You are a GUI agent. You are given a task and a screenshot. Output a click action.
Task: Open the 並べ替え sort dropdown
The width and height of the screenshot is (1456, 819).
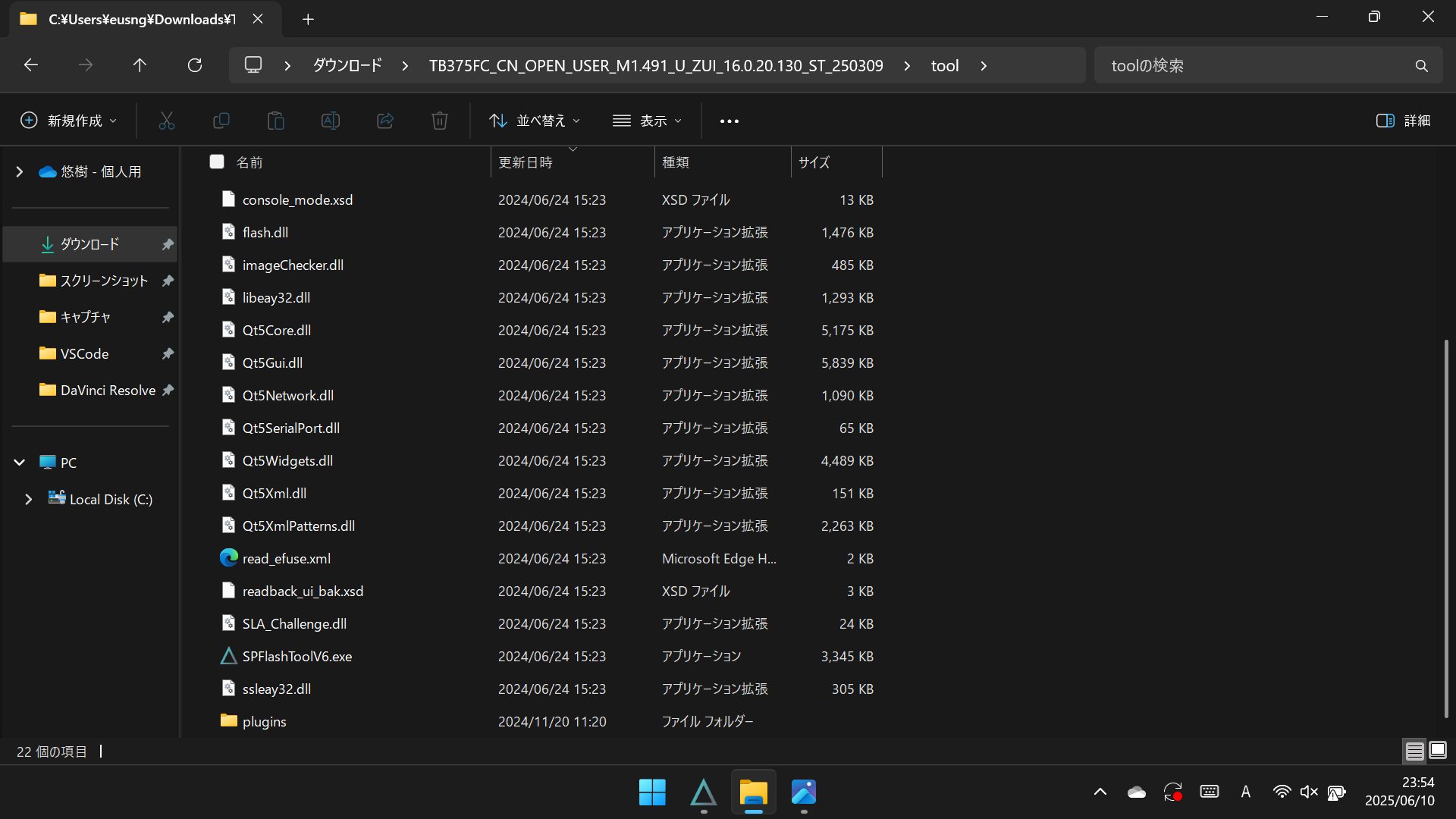[534, 121]
